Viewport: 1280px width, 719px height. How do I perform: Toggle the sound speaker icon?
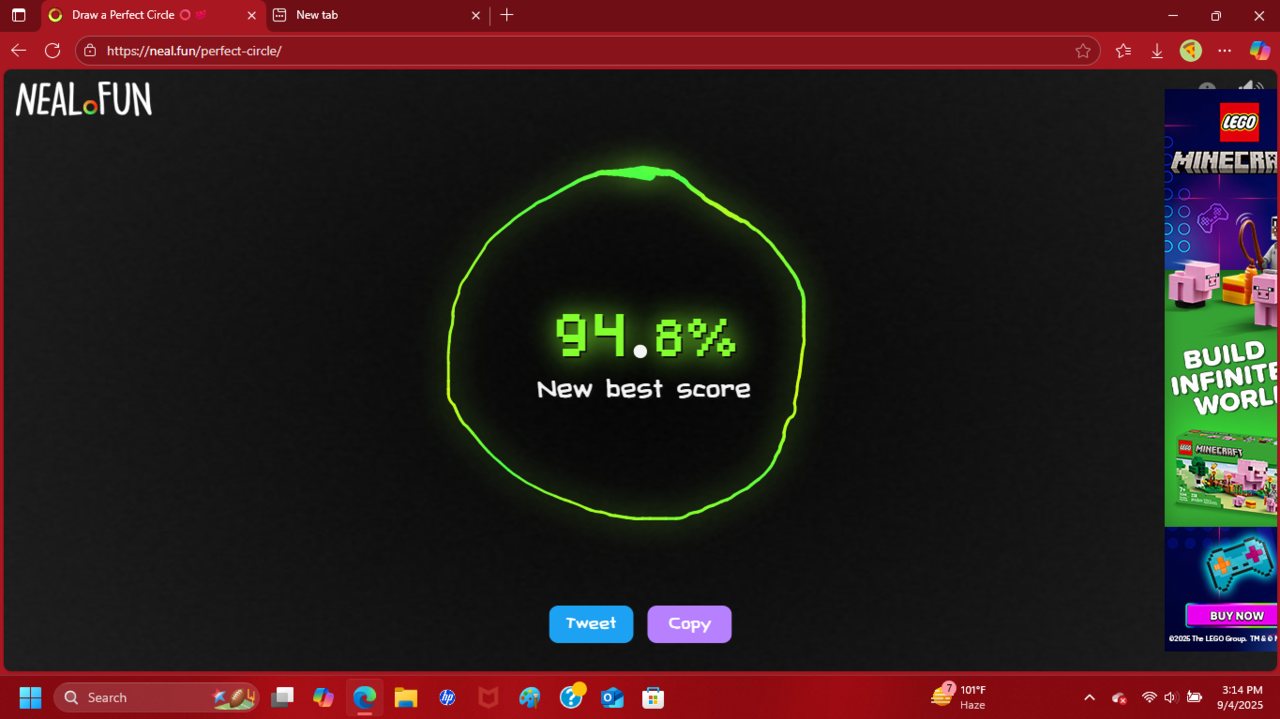click(x=1250, y=89)
